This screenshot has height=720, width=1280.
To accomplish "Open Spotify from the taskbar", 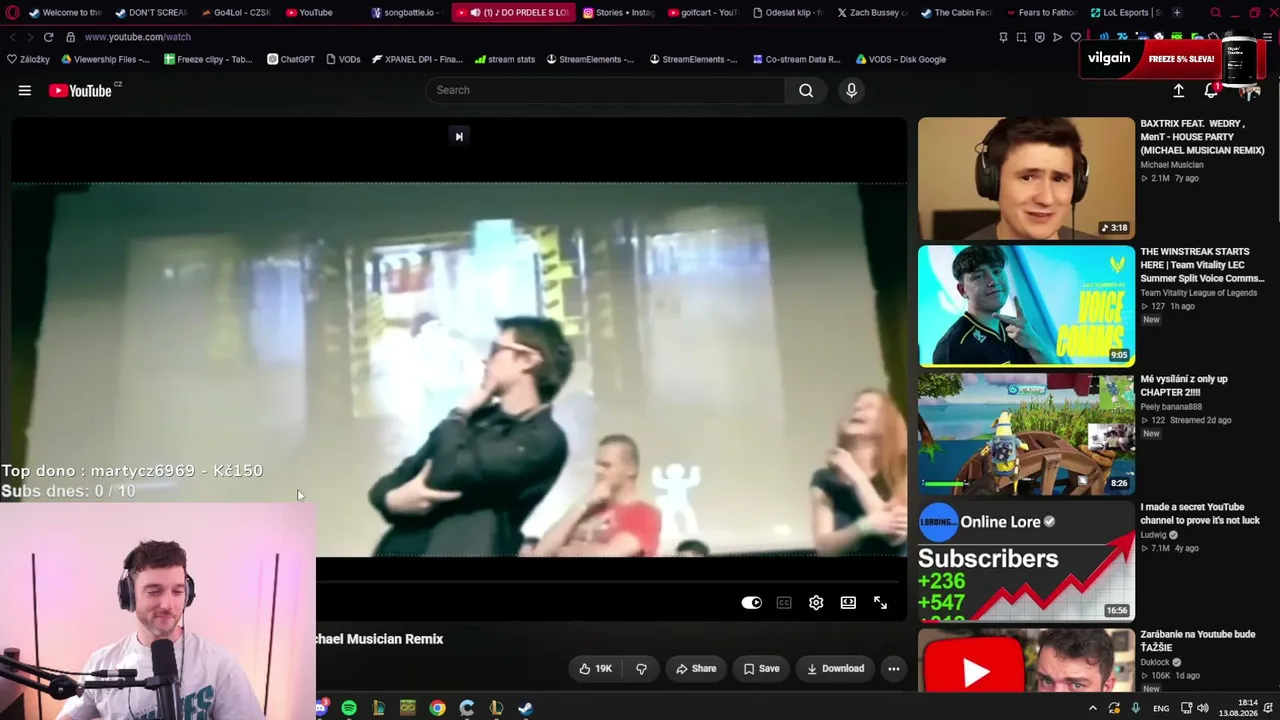I will coord(349,708).
